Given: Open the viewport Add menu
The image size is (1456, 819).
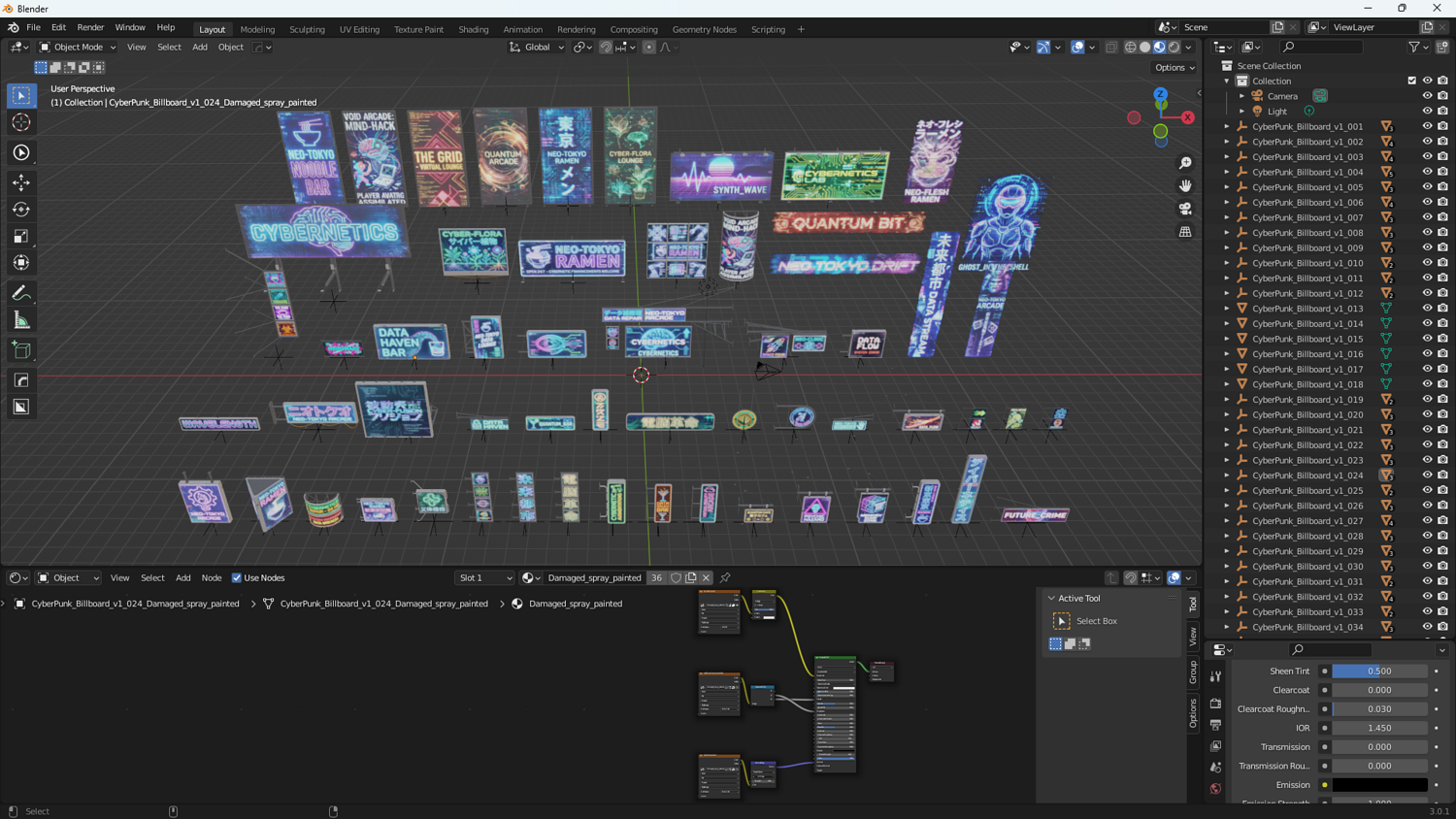Looking at the screenshot, I should 200,47.
